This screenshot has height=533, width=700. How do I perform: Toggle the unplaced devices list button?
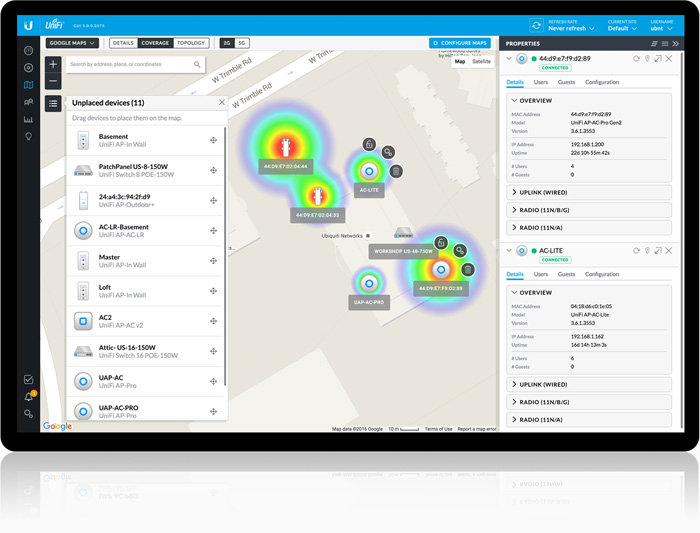click(x=53, y=103)
